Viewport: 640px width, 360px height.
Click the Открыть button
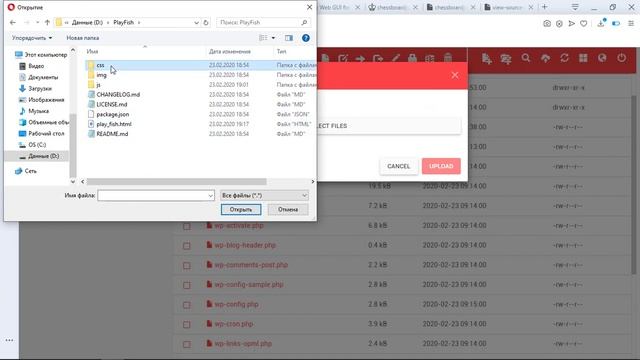(x=241, y=209)
